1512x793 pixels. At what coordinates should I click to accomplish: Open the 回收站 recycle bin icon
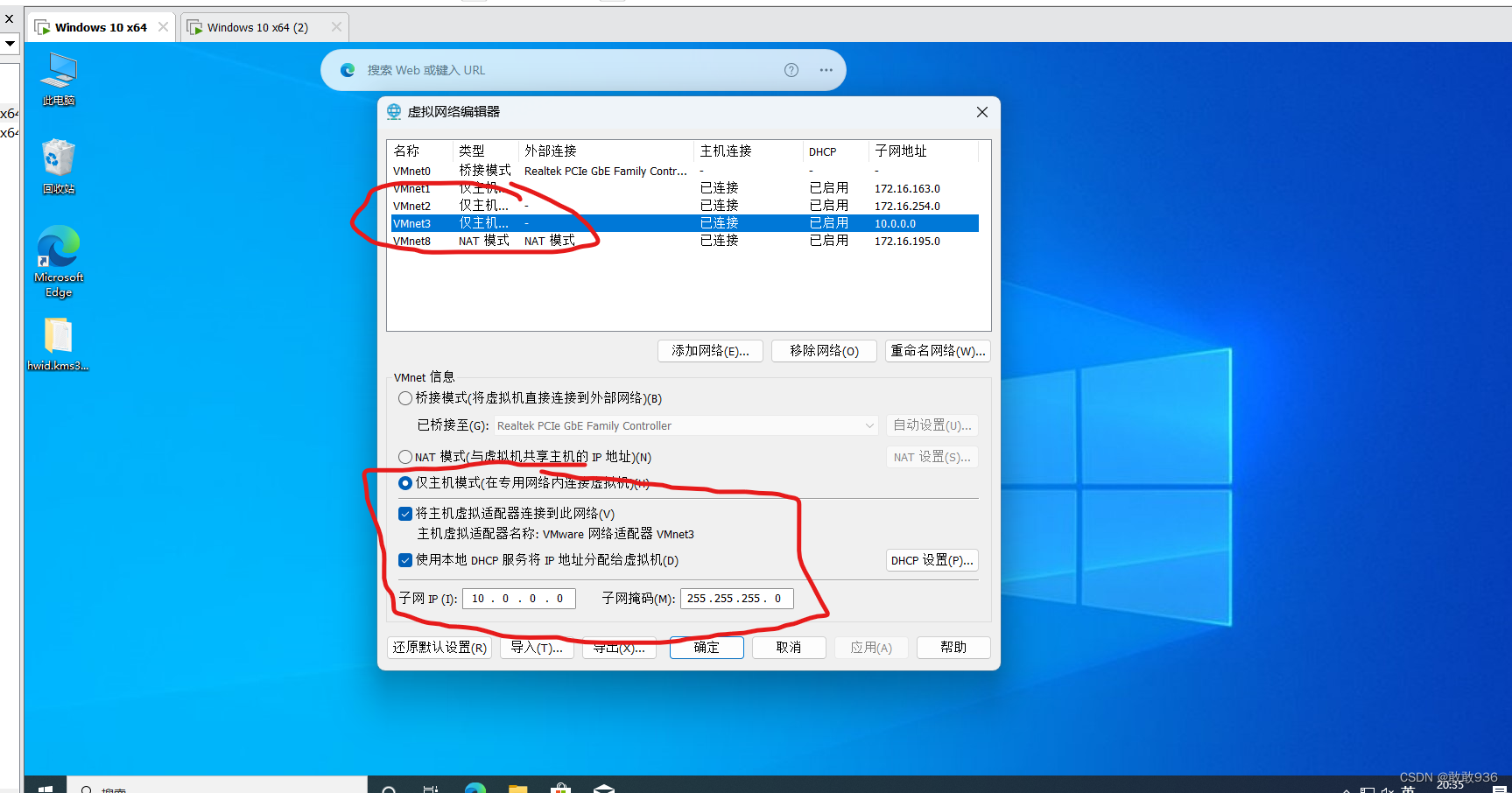coord(59,166)
